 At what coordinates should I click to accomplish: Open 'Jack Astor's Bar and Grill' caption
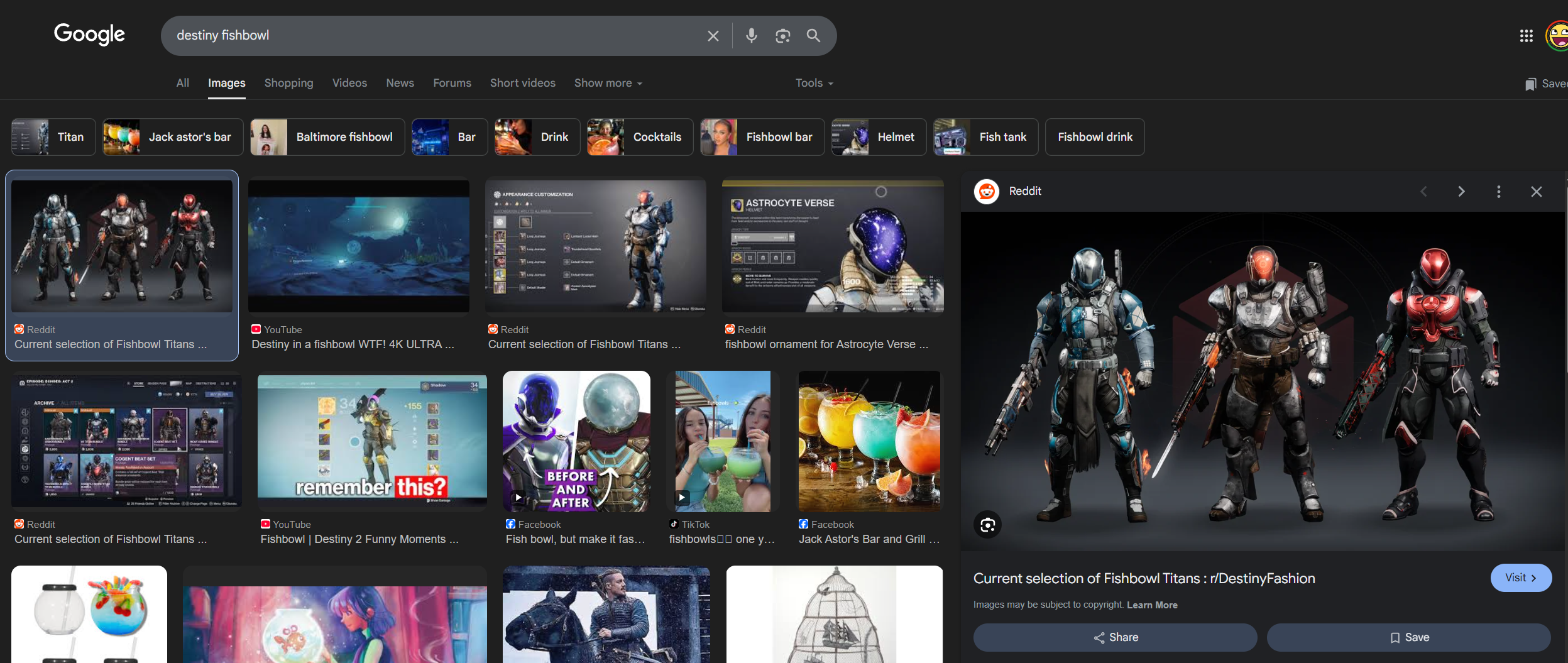pos(869,539)
